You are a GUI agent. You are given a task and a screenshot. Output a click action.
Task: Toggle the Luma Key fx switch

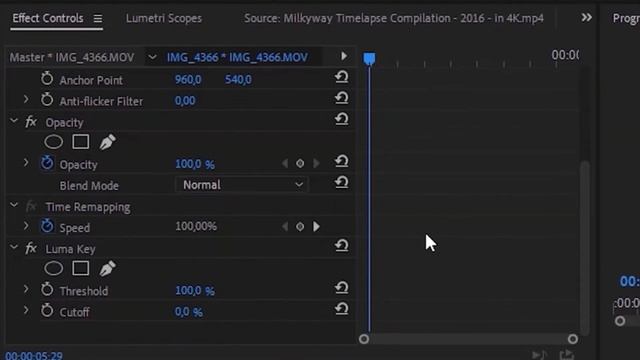tap(31, 248)
